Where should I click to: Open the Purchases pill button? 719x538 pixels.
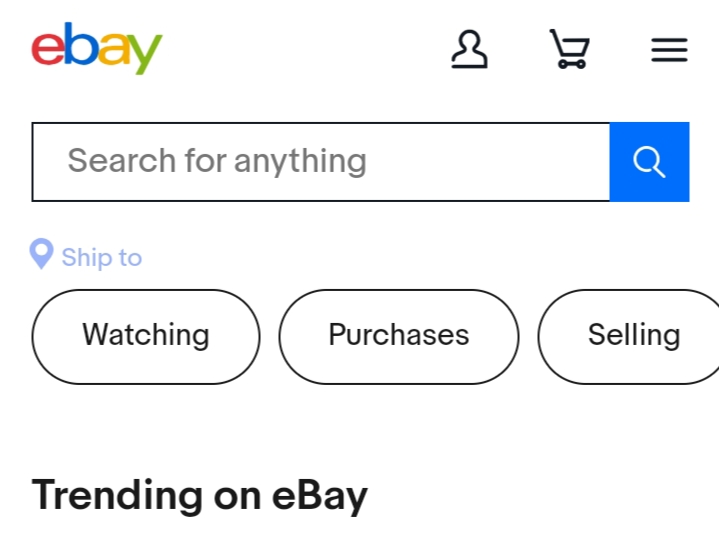coord(398,336)
